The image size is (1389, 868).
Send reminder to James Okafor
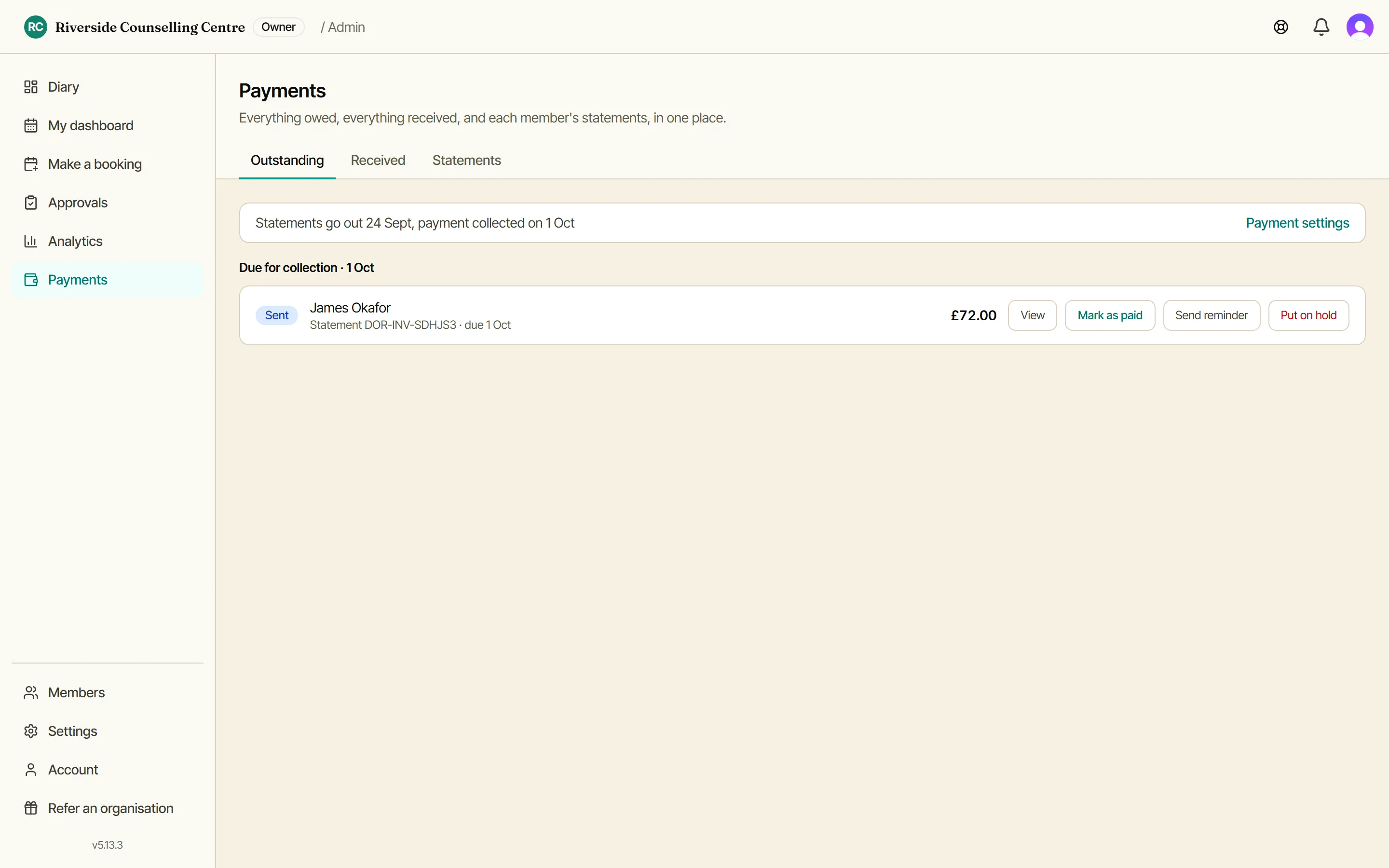1211,315
